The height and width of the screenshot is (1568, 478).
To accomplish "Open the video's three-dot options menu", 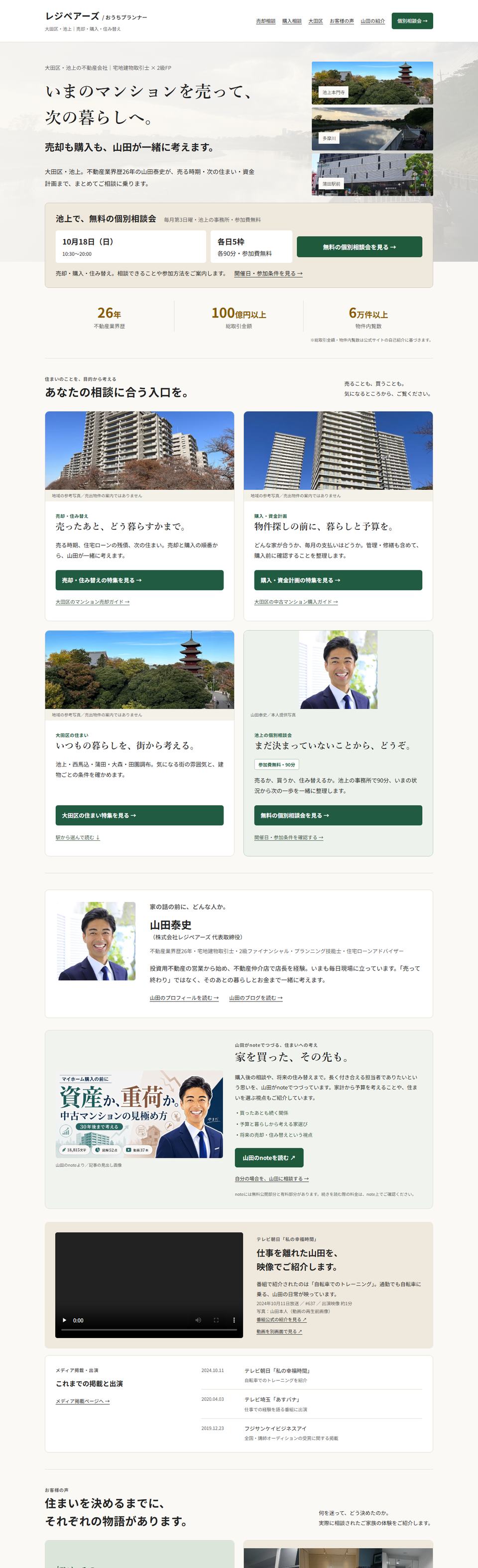I will (x=234, y=1320).
